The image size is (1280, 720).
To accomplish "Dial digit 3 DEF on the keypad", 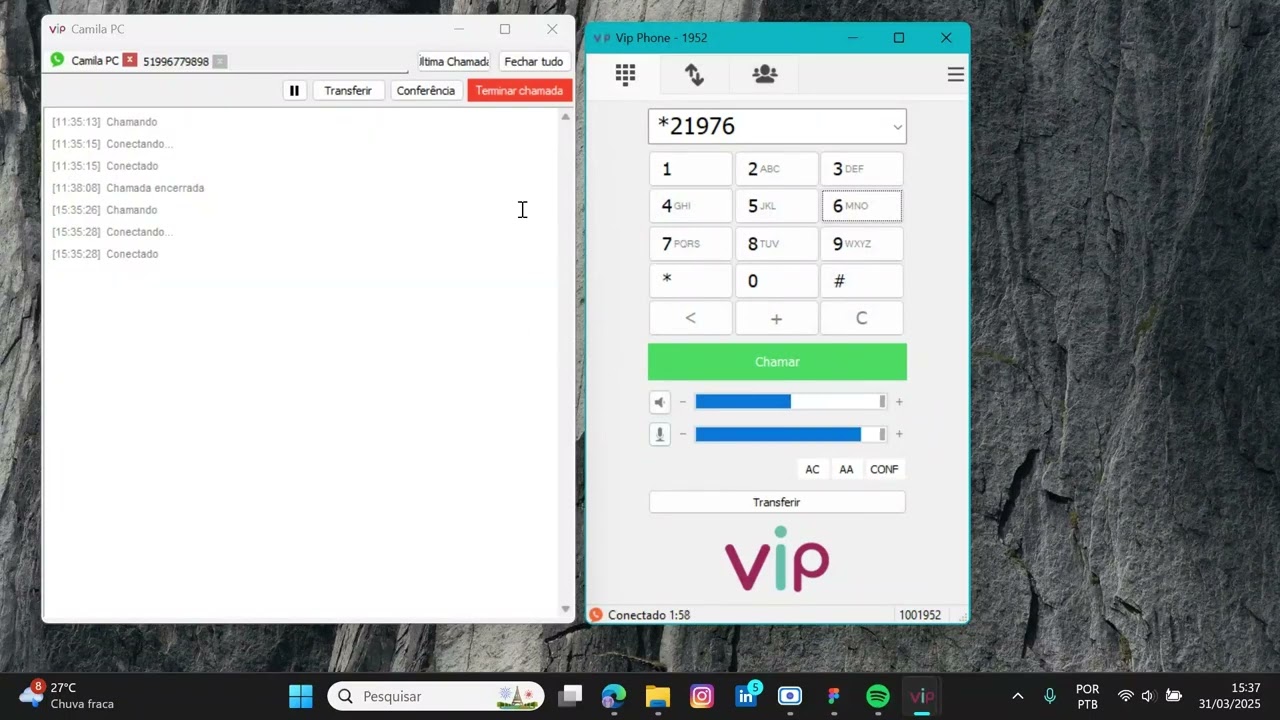I will pos(861,169).
